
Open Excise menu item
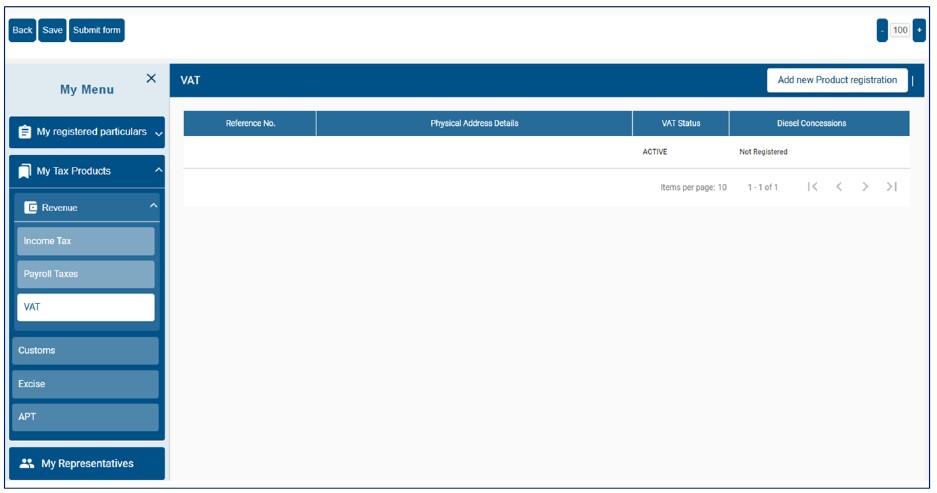click(85, 384)
